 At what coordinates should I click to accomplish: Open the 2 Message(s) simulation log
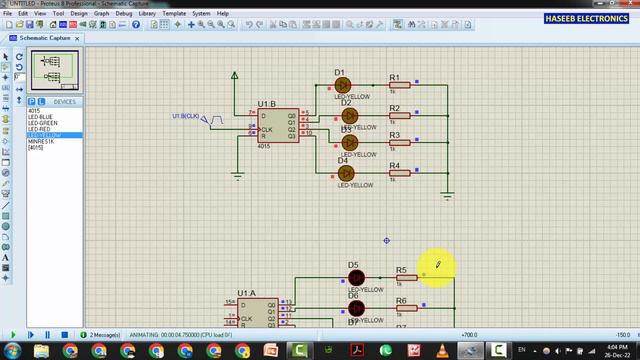(x=100, y=335)
